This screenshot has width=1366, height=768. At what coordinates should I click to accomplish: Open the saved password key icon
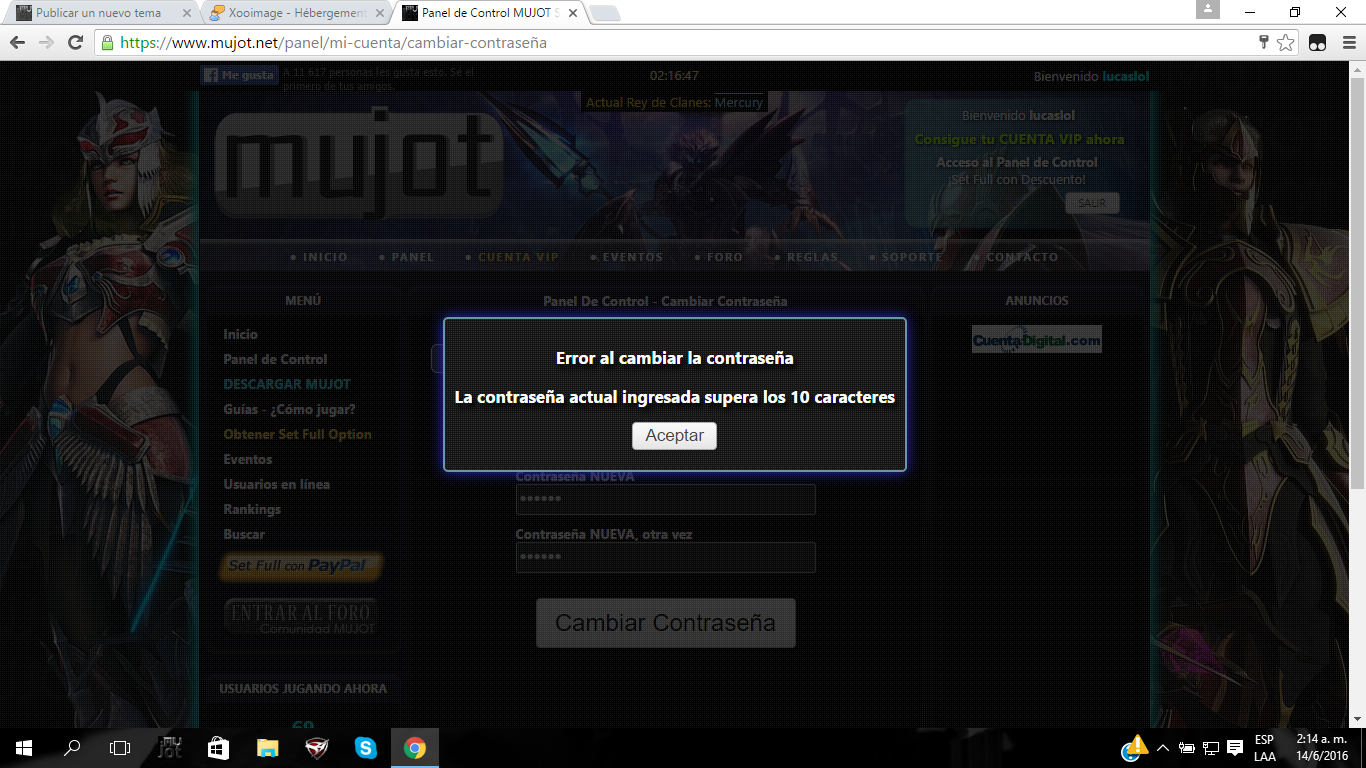pyautogui.click(x=1264, y=43)
